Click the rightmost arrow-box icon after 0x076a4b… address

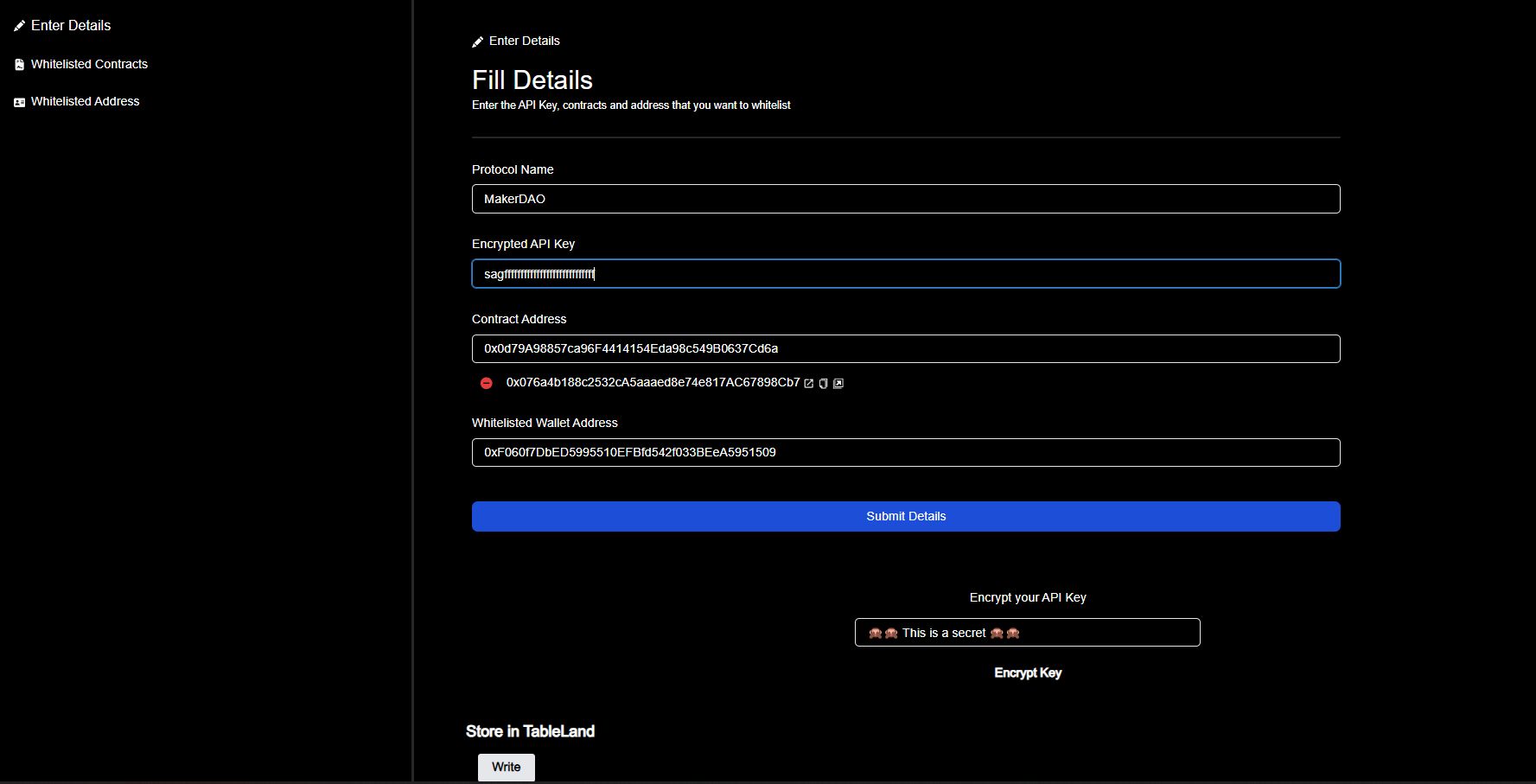pyautogui.click(x=838, y=384)
